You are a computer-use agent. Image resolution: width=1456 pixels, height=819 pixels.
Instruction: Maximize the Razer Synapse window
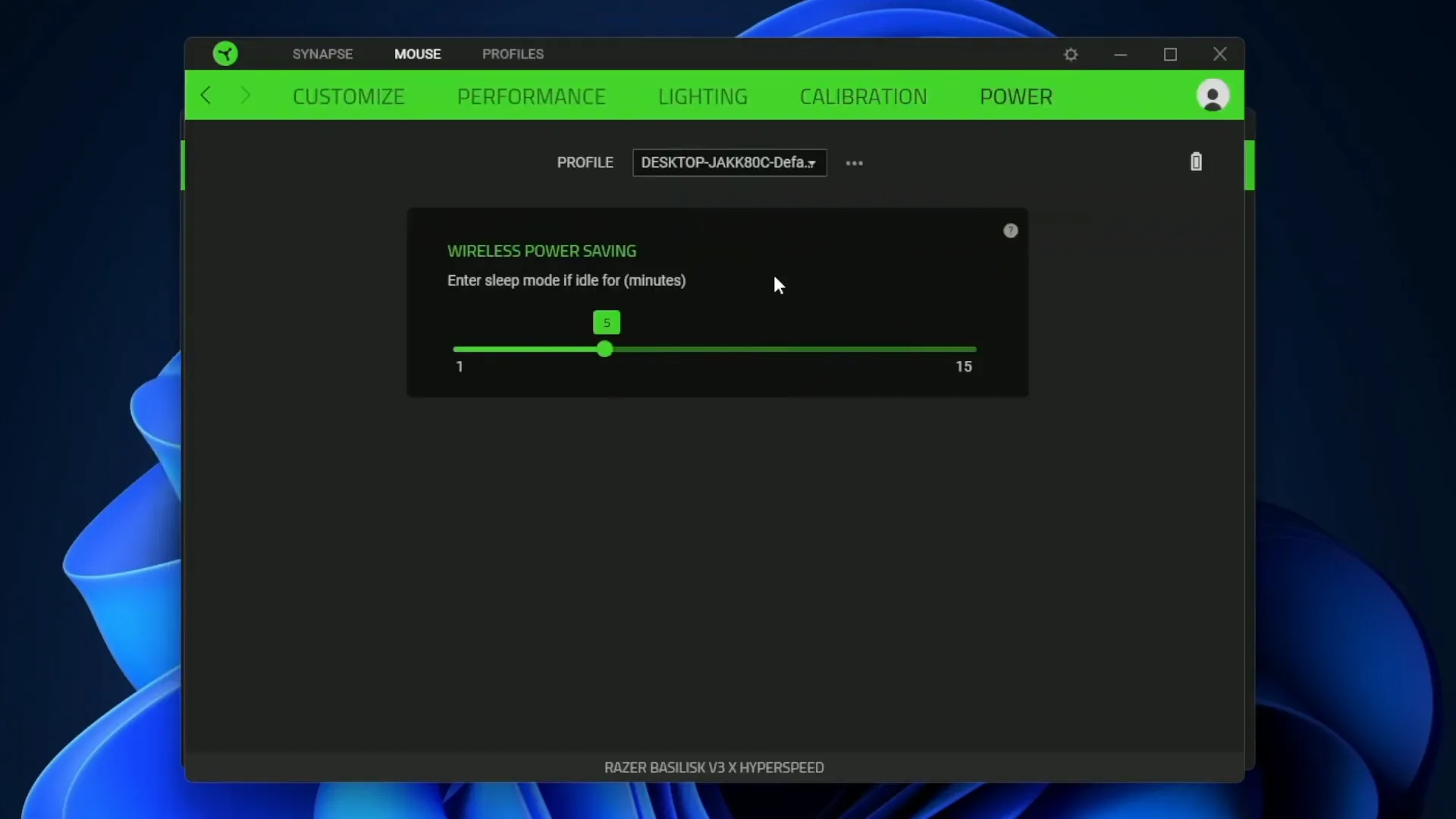pos(1170,55)
